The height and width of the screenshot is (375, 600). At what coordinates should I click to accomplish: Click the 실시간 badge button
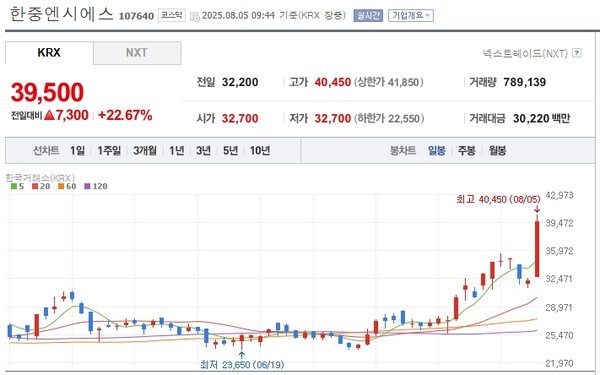(368, 15)
